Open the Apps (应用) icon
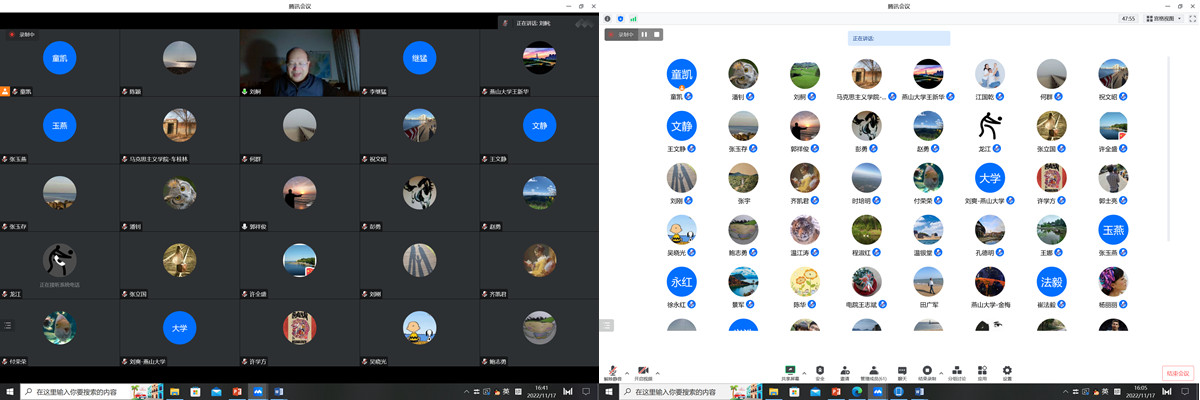Screen dimensions: 1200x400 [x=982, y=371]
